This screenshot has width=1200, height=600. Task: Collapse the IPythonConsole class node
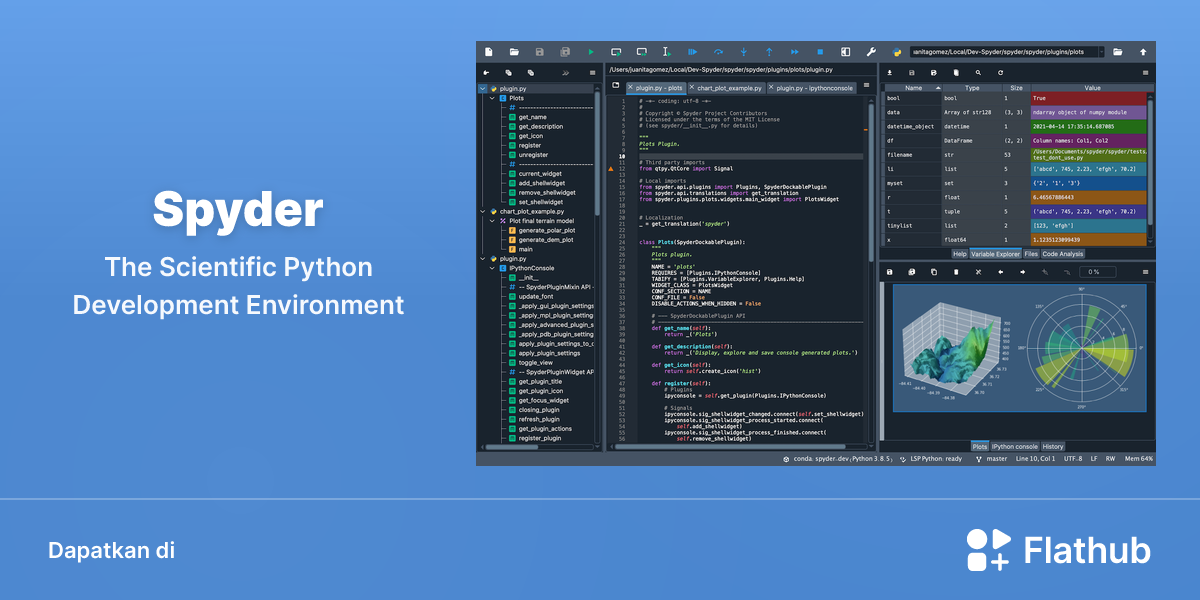pos(491,268)
